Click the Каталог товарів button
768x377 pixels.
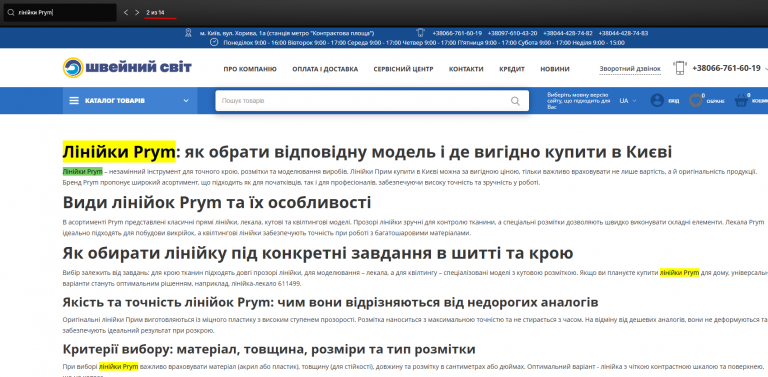[130, 100]
